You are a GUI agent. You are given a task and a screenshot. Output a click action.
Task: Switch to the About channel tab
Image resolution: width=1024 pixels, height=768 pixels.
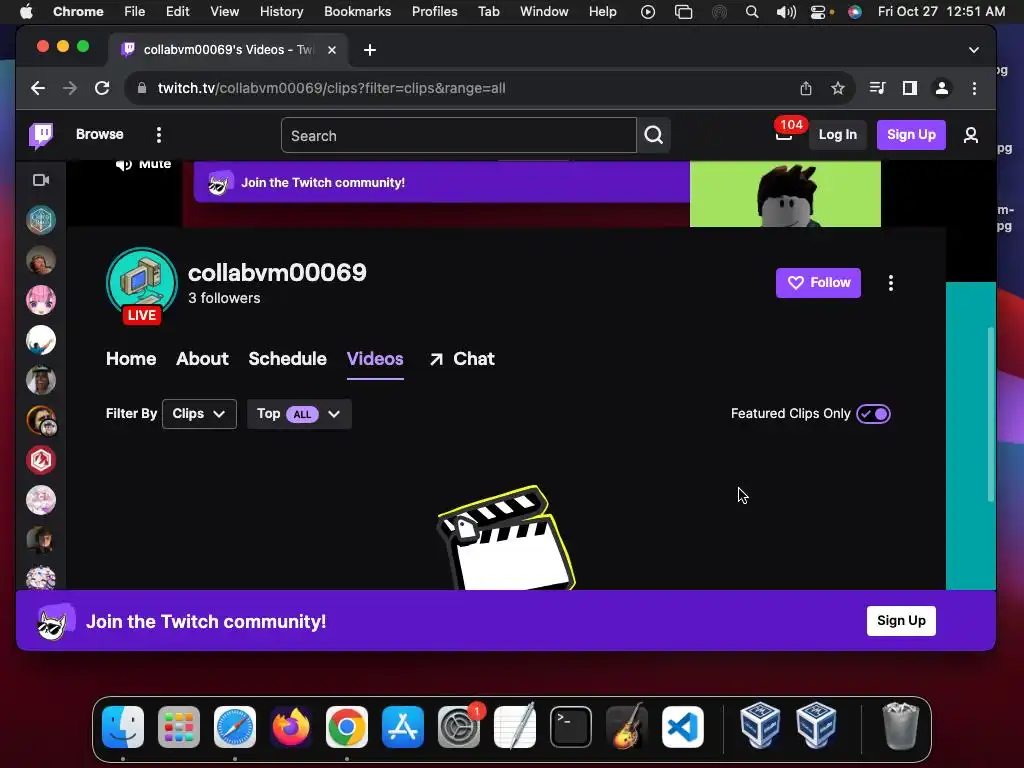click(x=202, y=359)
